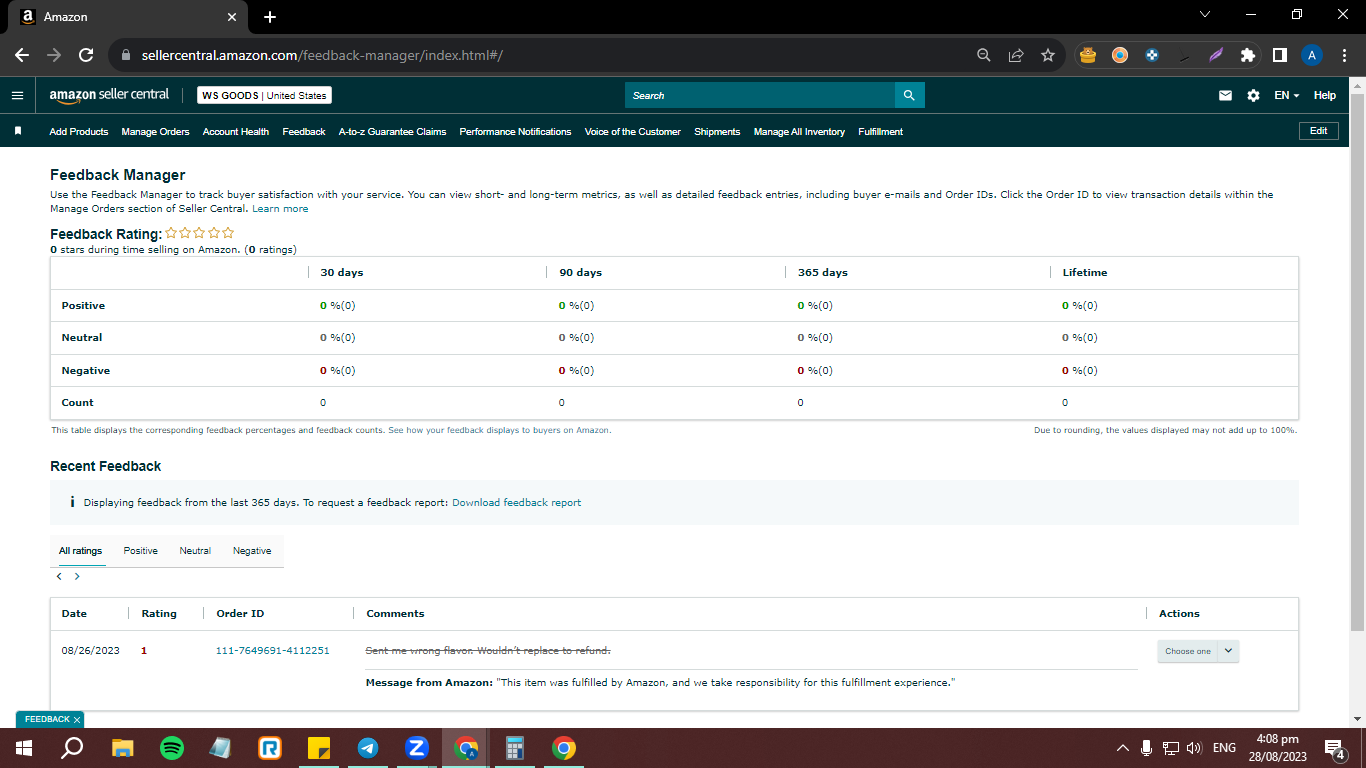1366x768 pixels.
Task: Select the Positive feedback tab
Action: coord(141,551)
